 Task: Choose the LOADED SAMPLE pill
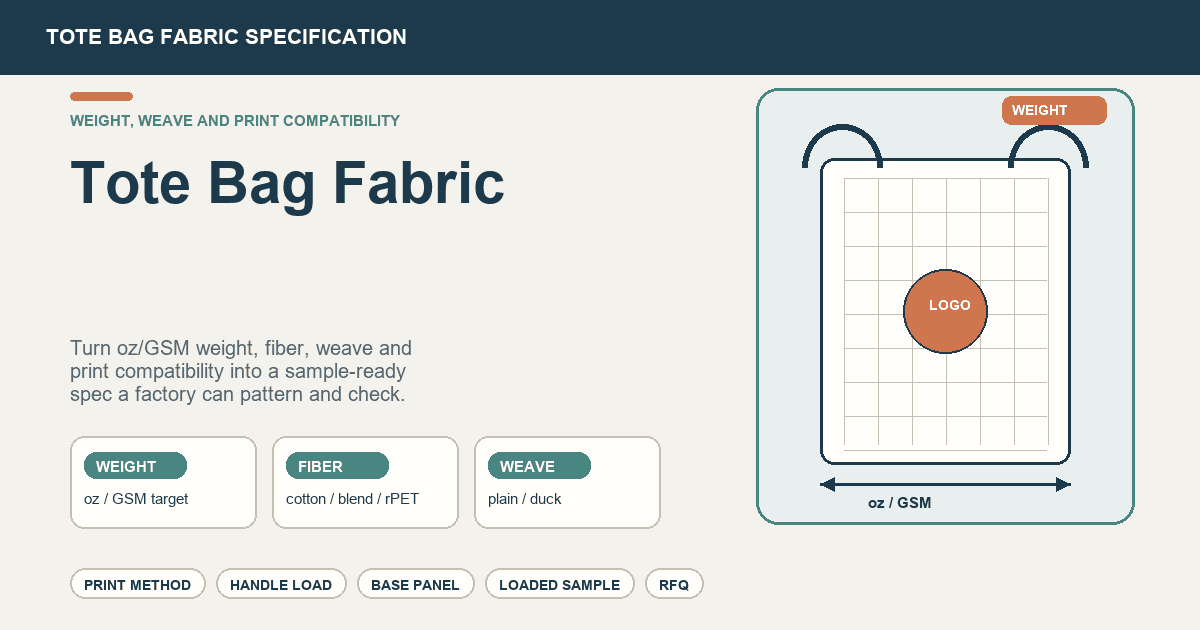(560, 584)
